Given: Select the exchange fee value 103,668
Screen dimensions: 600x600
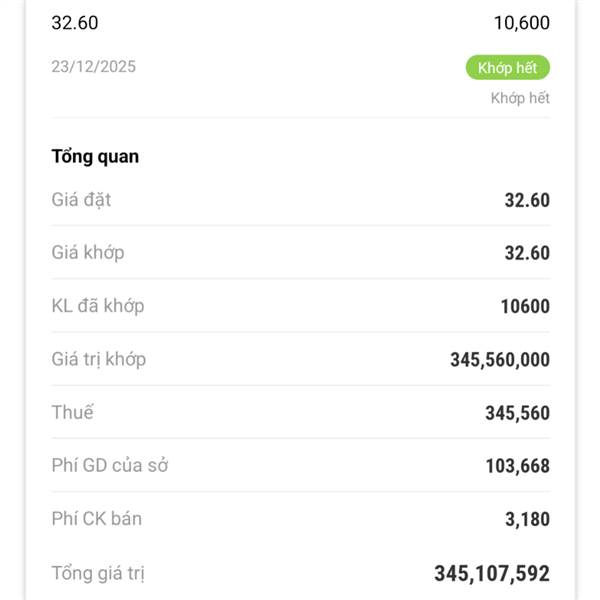Looking at the screenshot, I should click(516, 465).
